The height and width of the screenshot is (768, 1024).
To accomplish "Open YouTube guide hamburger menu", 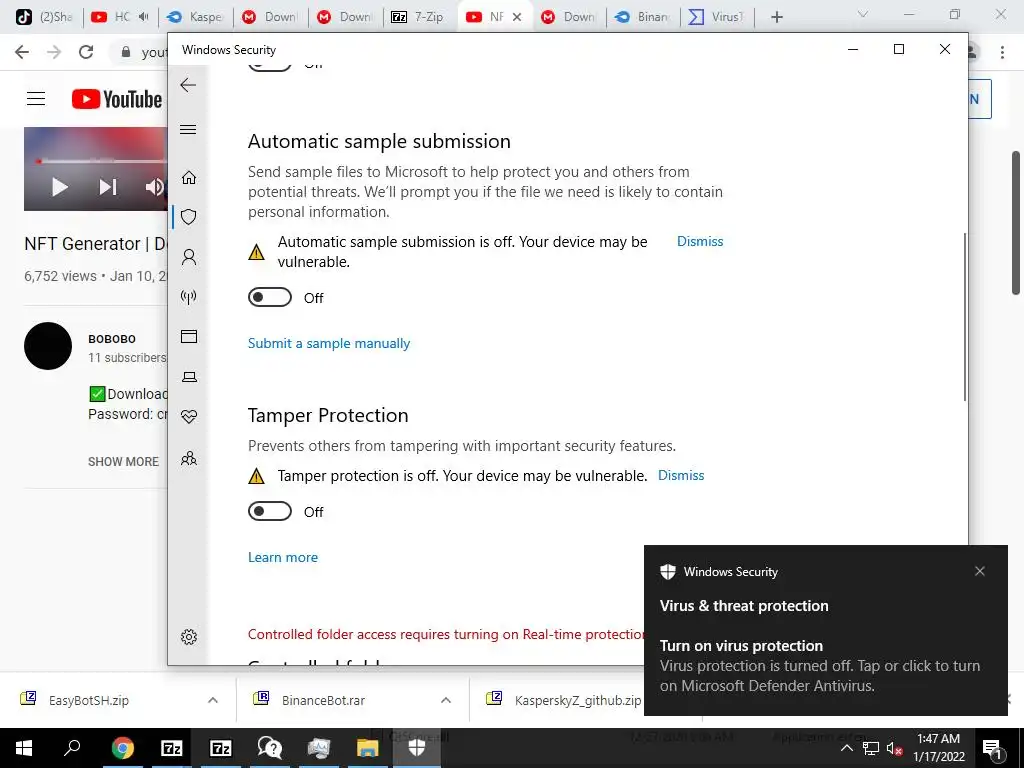I will click(36, 99).
